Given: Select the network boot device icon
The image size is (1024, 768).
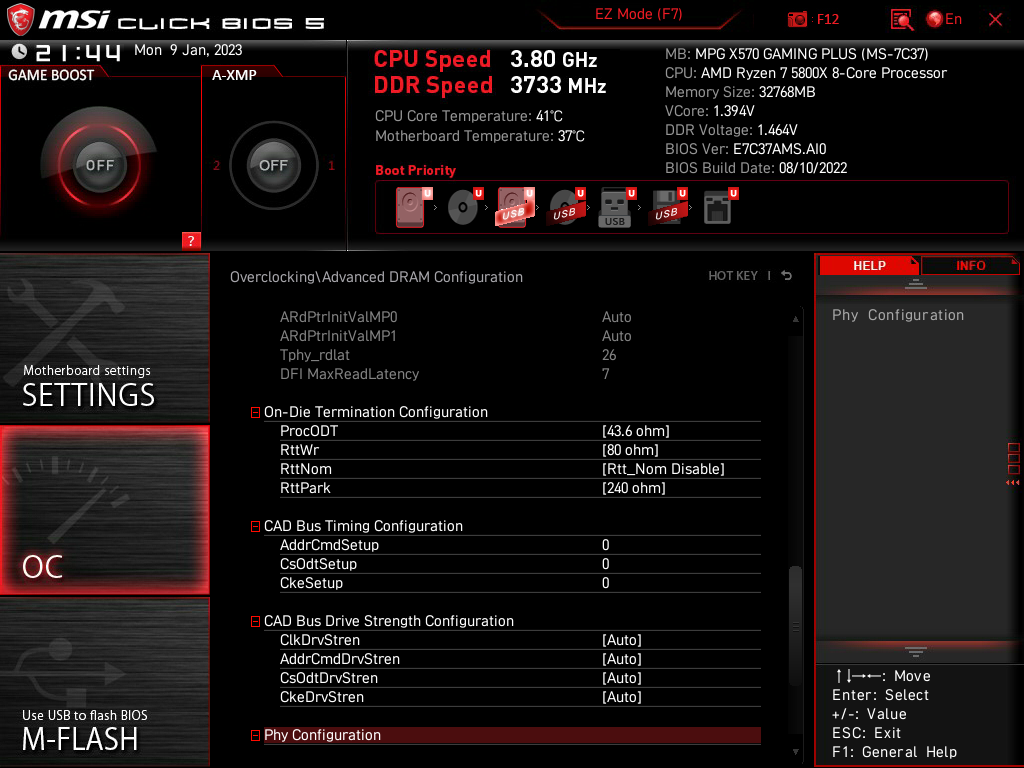Looking at the screenshot, I should pyautogui.click(x=720, y=207).
